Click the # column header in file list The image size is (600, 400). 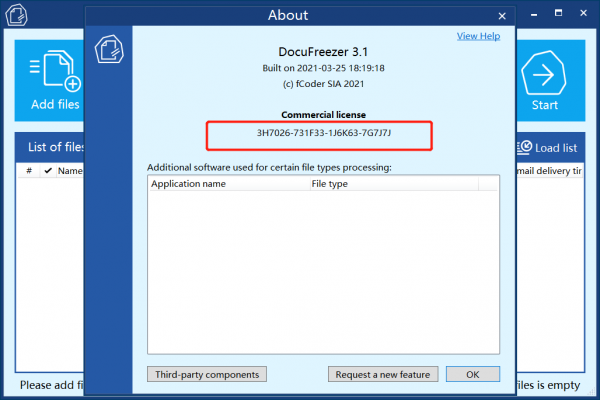point(29,171)
